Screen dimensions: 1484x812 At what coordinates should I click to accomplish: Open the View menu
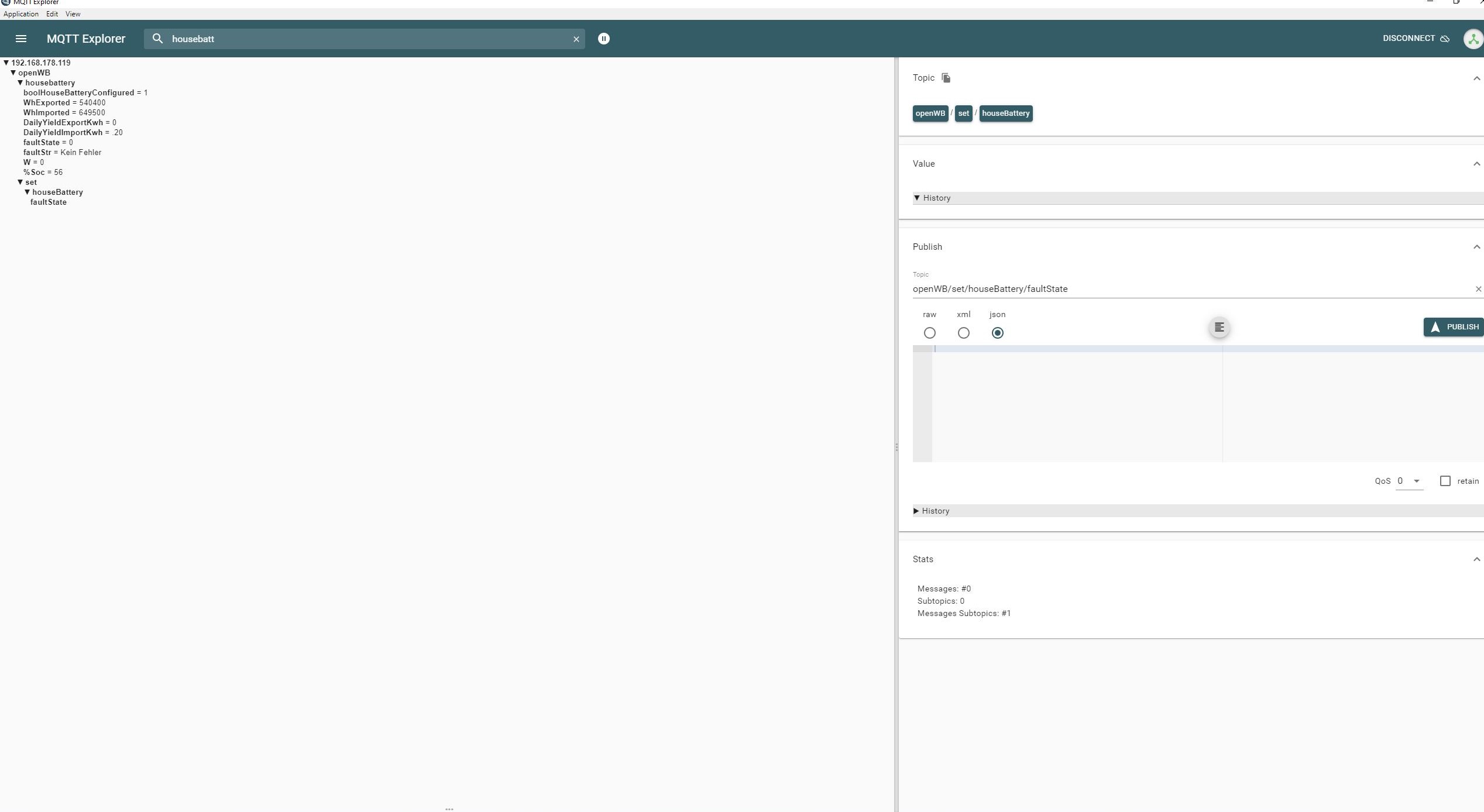click(73, 14)
